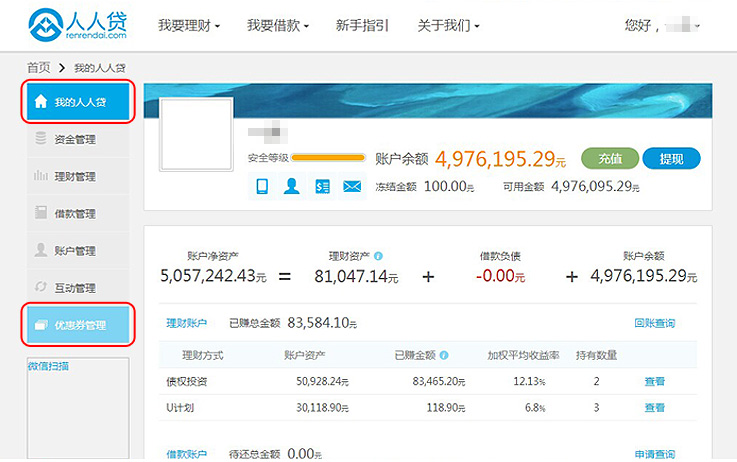Click the 6.8% yield cell
The image size is (737, 462).
(535, 407)
